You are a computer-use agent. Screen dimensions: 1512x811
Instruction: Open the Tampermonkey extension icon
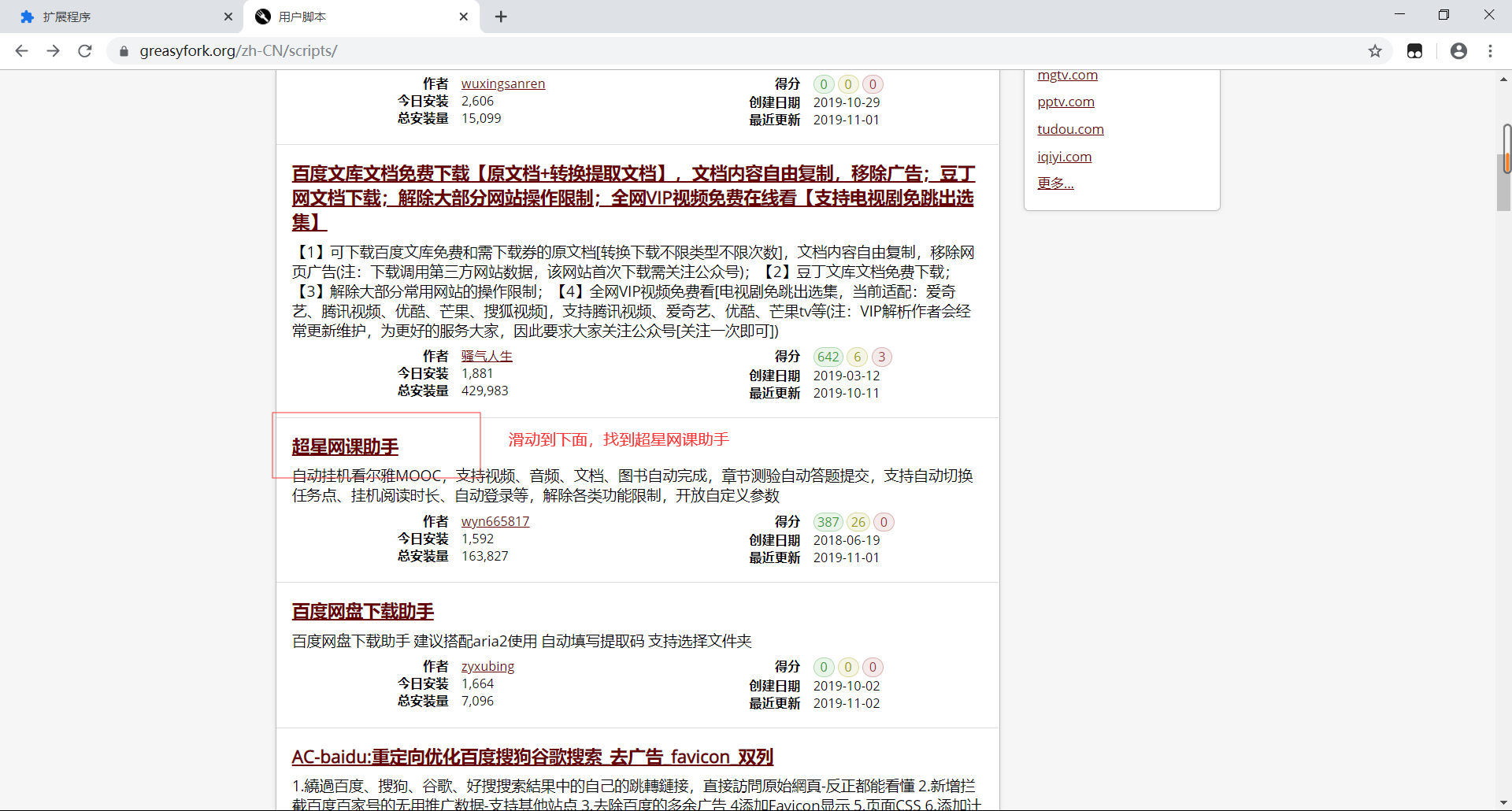pos(1415,51)
